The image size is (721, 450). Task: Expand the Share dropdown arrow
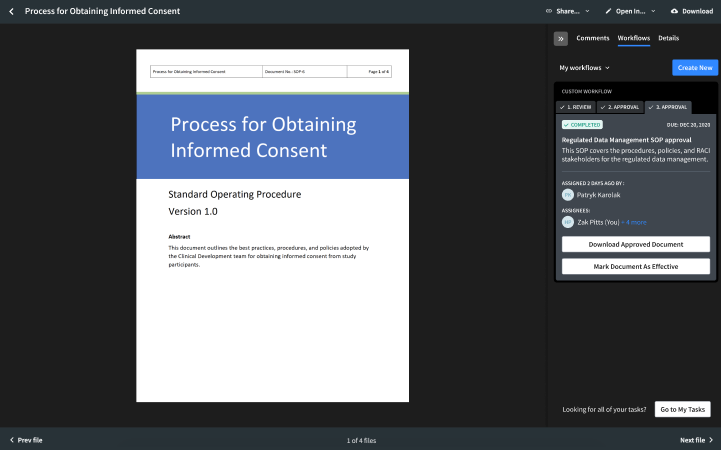coord(587,11)
